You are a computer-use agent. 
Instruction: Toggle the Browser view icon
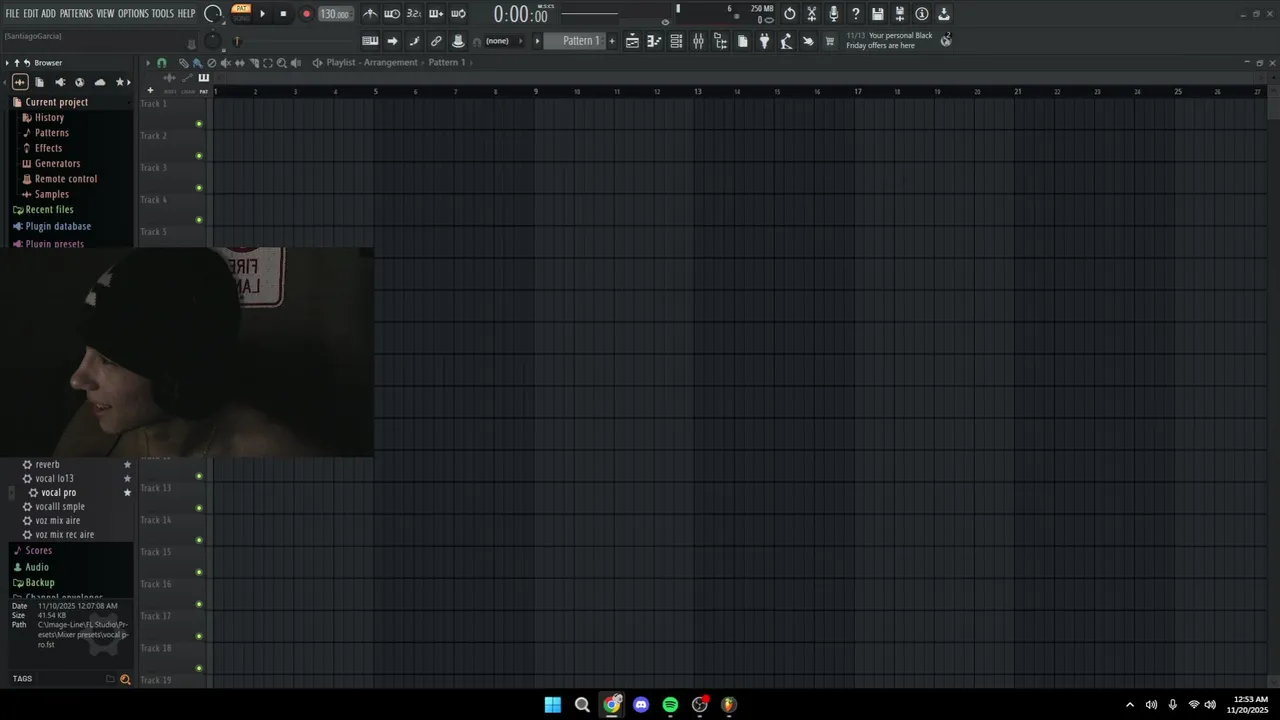720,41
